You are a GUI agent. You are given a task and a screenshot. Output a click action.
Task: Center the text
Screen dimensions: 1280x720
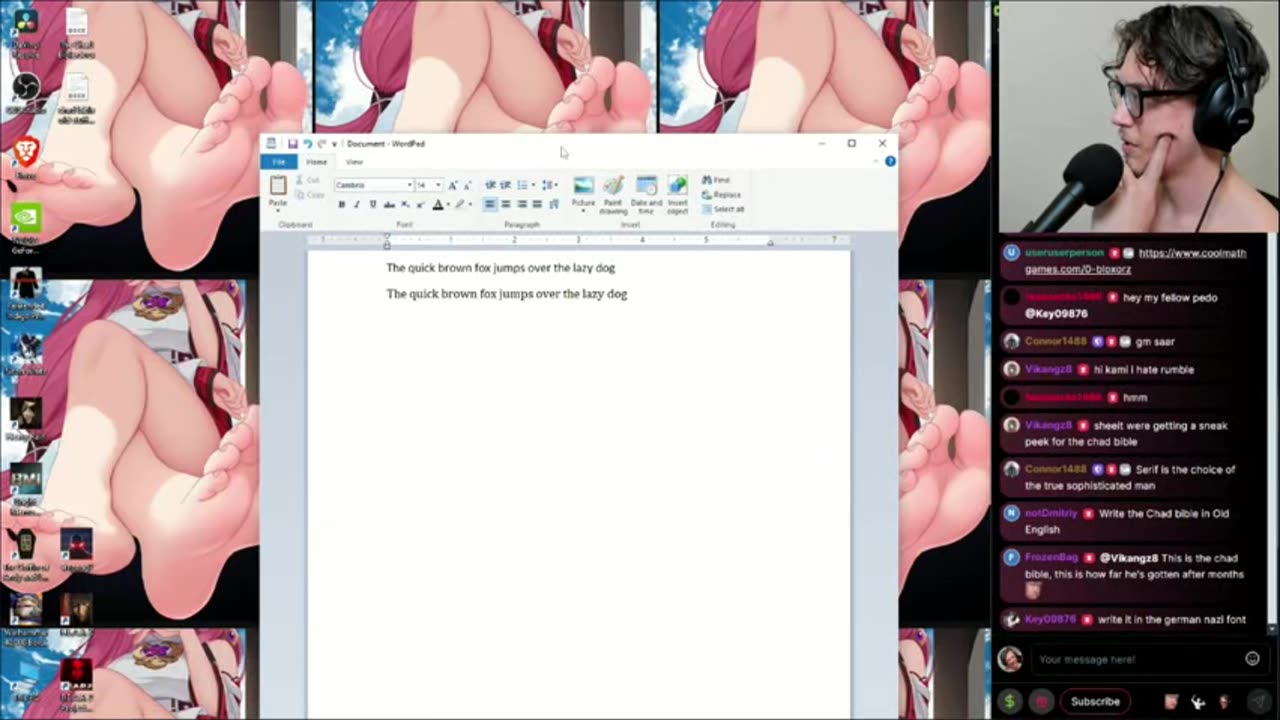pos(506,204)
